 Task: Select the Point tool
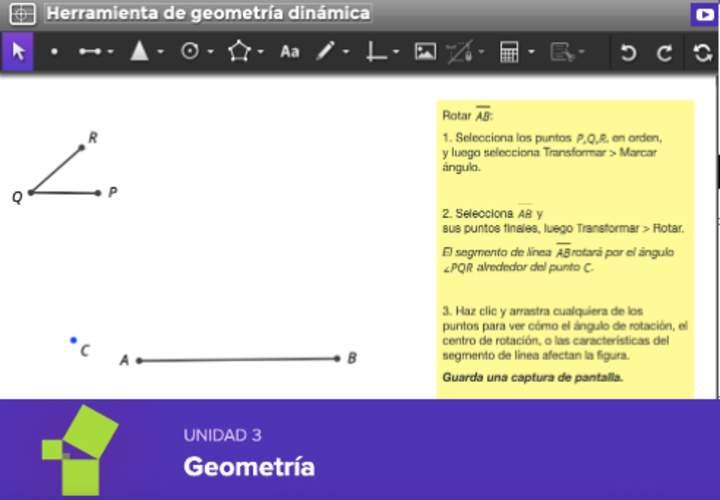pos(54,53)
